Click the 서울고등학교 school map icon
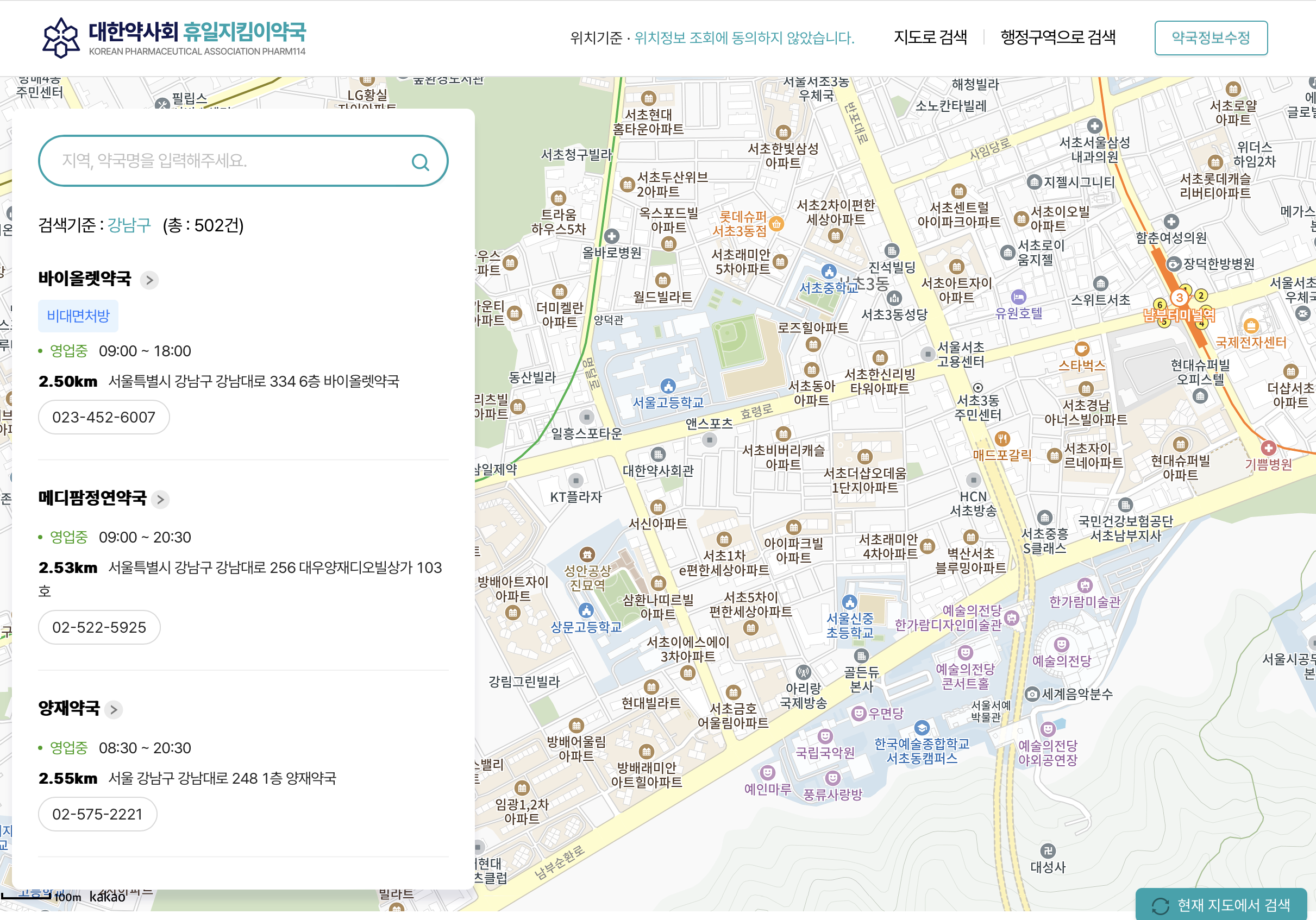The height and width of the screenshot is (920, 1316). (668, 386)
